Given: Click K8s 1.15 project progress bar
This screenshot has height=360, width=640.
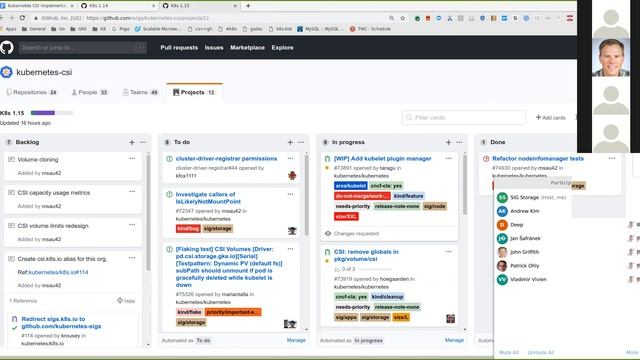Looking at the screenshot, I should click(x=52, y=113).
